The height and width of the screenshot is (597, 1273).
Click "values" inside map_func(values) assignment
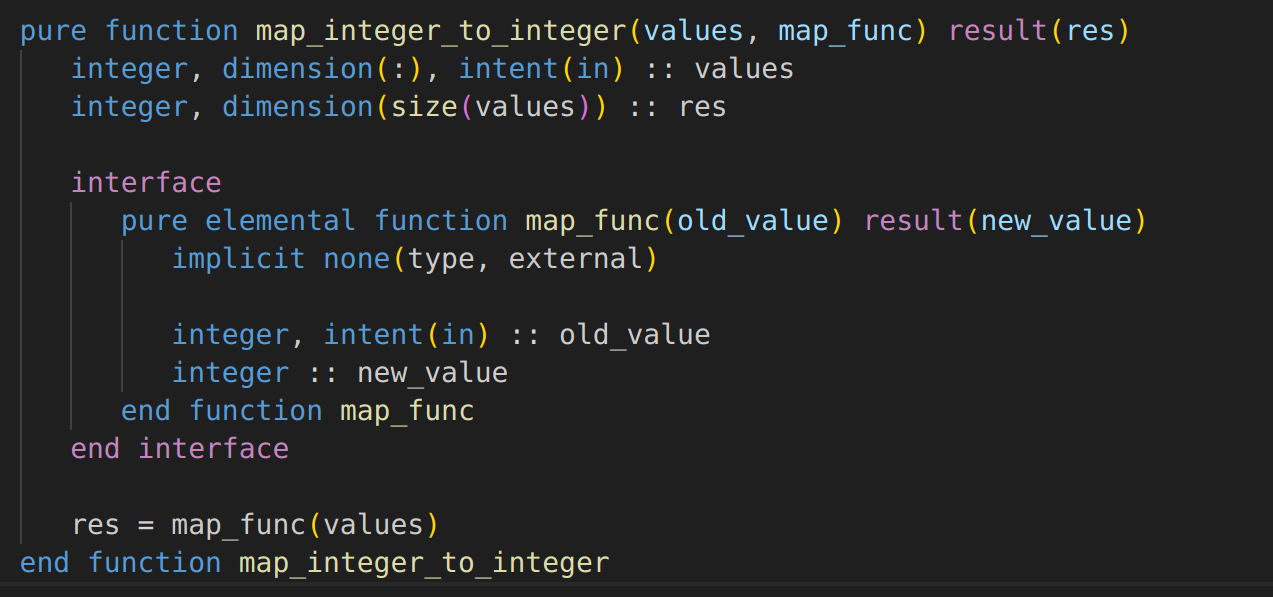(374, 525)
